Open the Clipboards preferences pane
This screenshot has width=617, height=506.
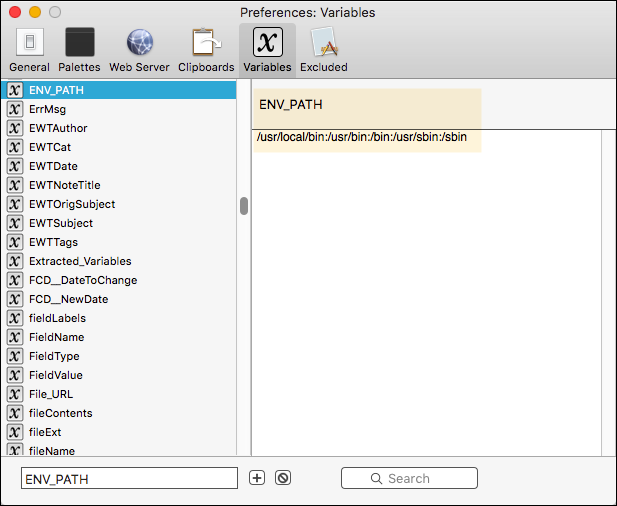coord(206,49)
